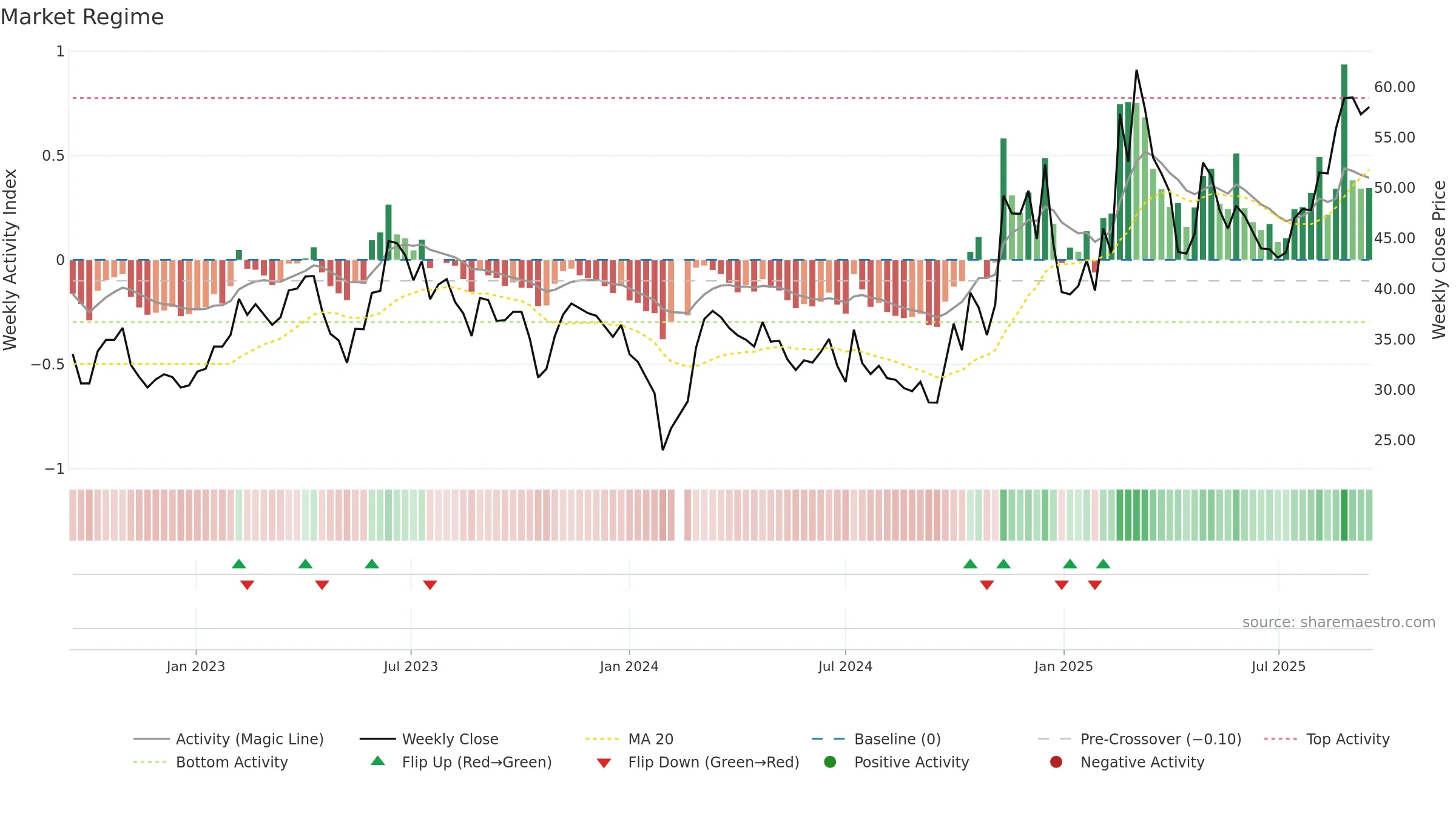Click the Jul 2025 axis label

point(1278,667)
